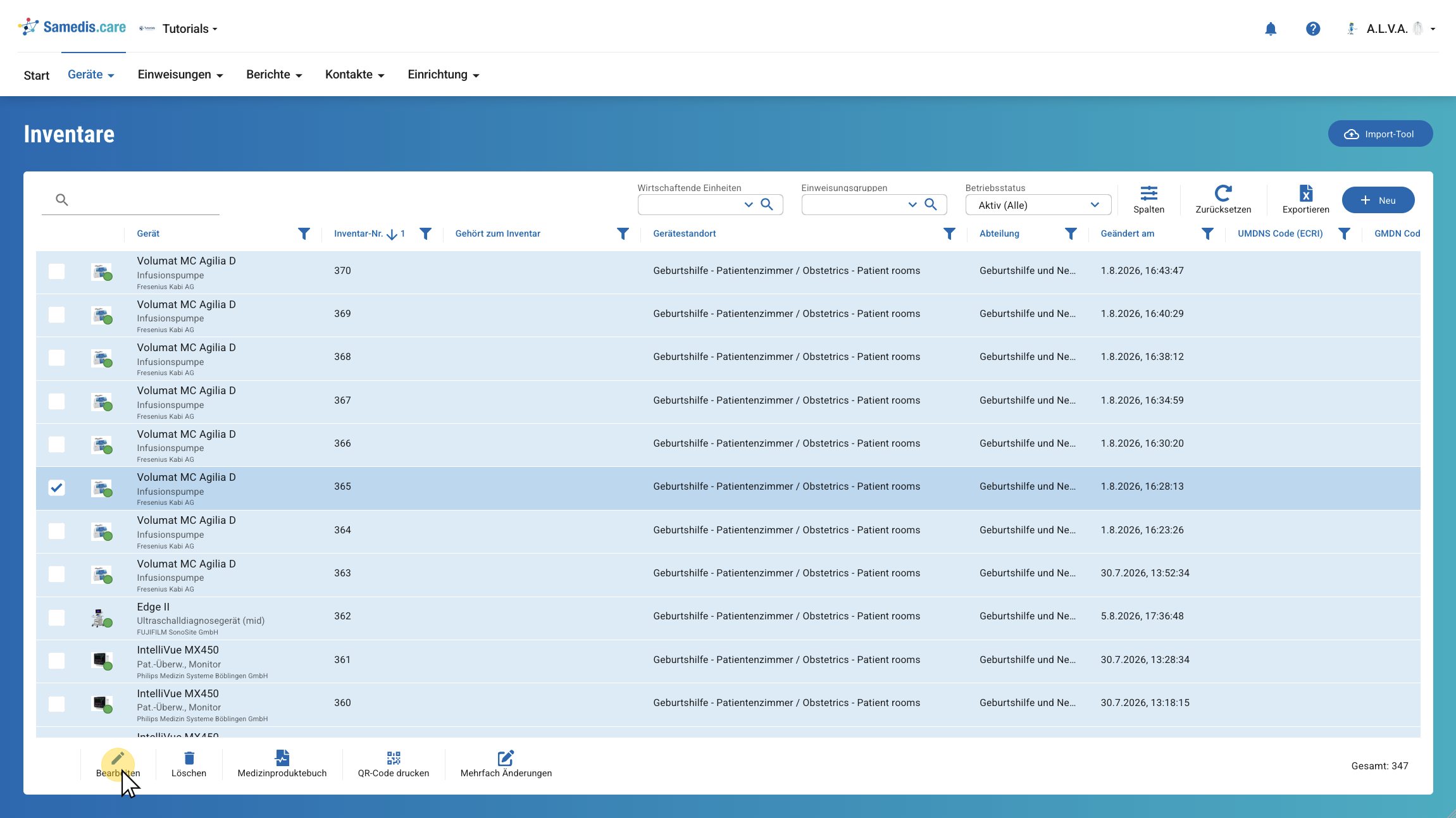This screenshot has height=818, width=1456.
Task: Click Bearbeiten pencil icon
Action: (118, 757)
